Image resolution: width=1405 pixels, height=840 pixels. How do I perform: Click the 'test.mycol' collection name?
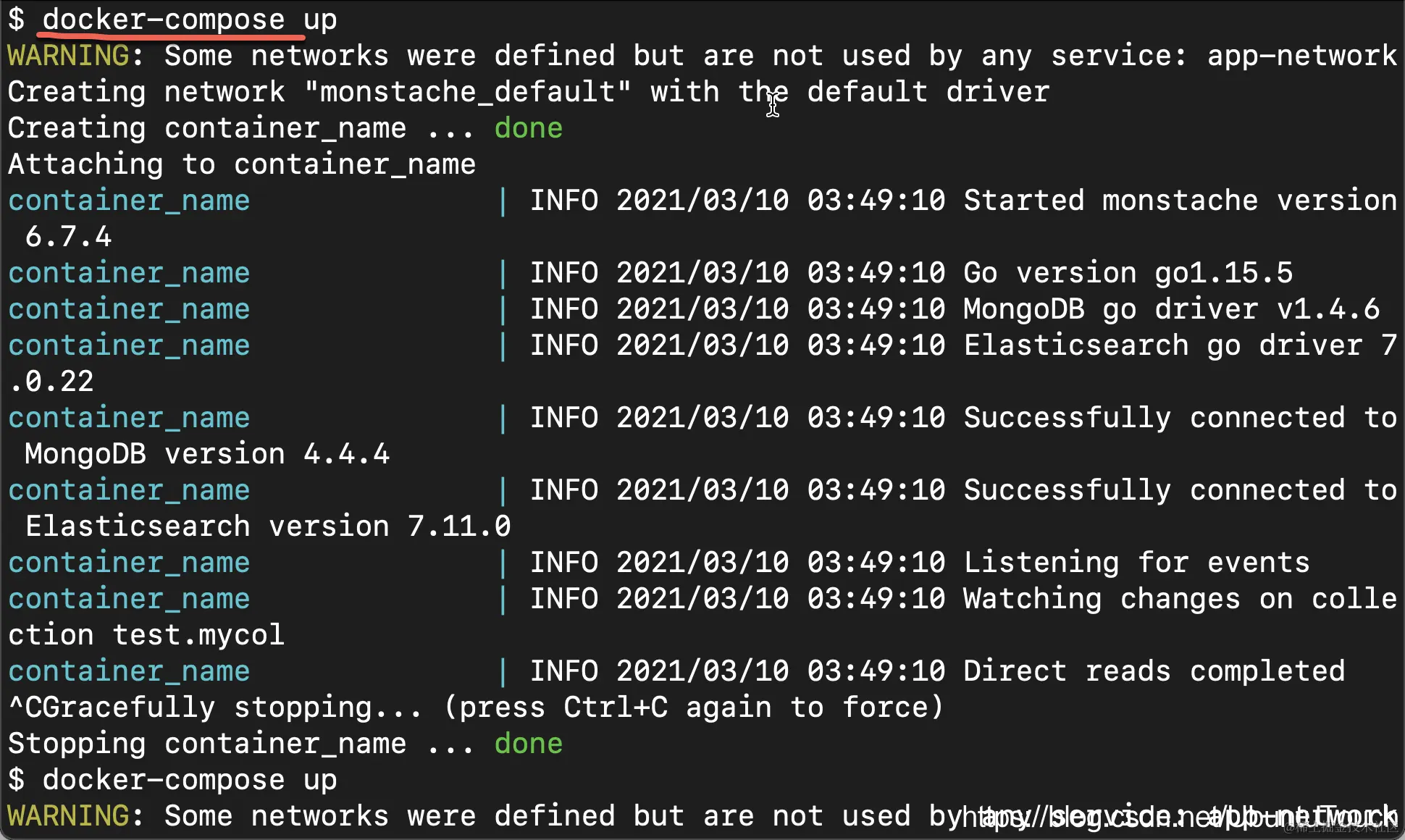198,635
